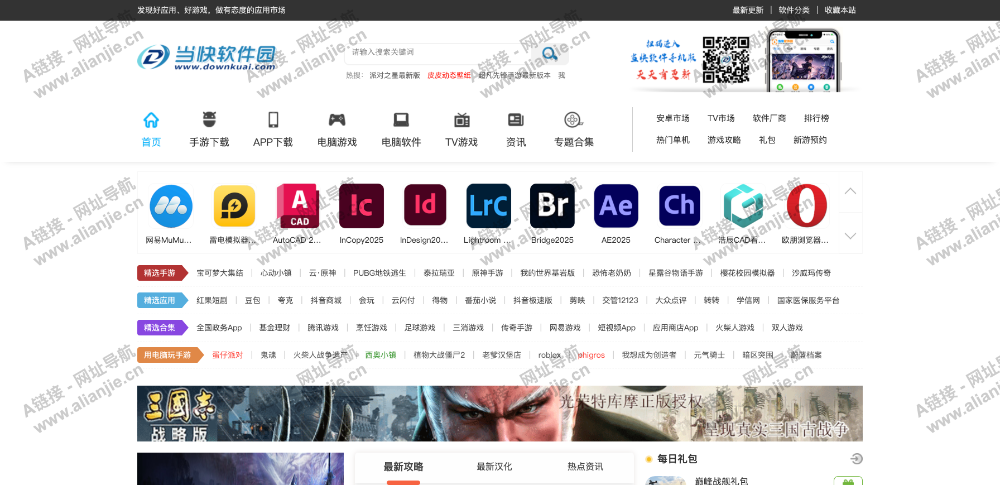Open 游戏攻略 menu link
This screenshot has width=1000, height=485.
pos(724,140)
